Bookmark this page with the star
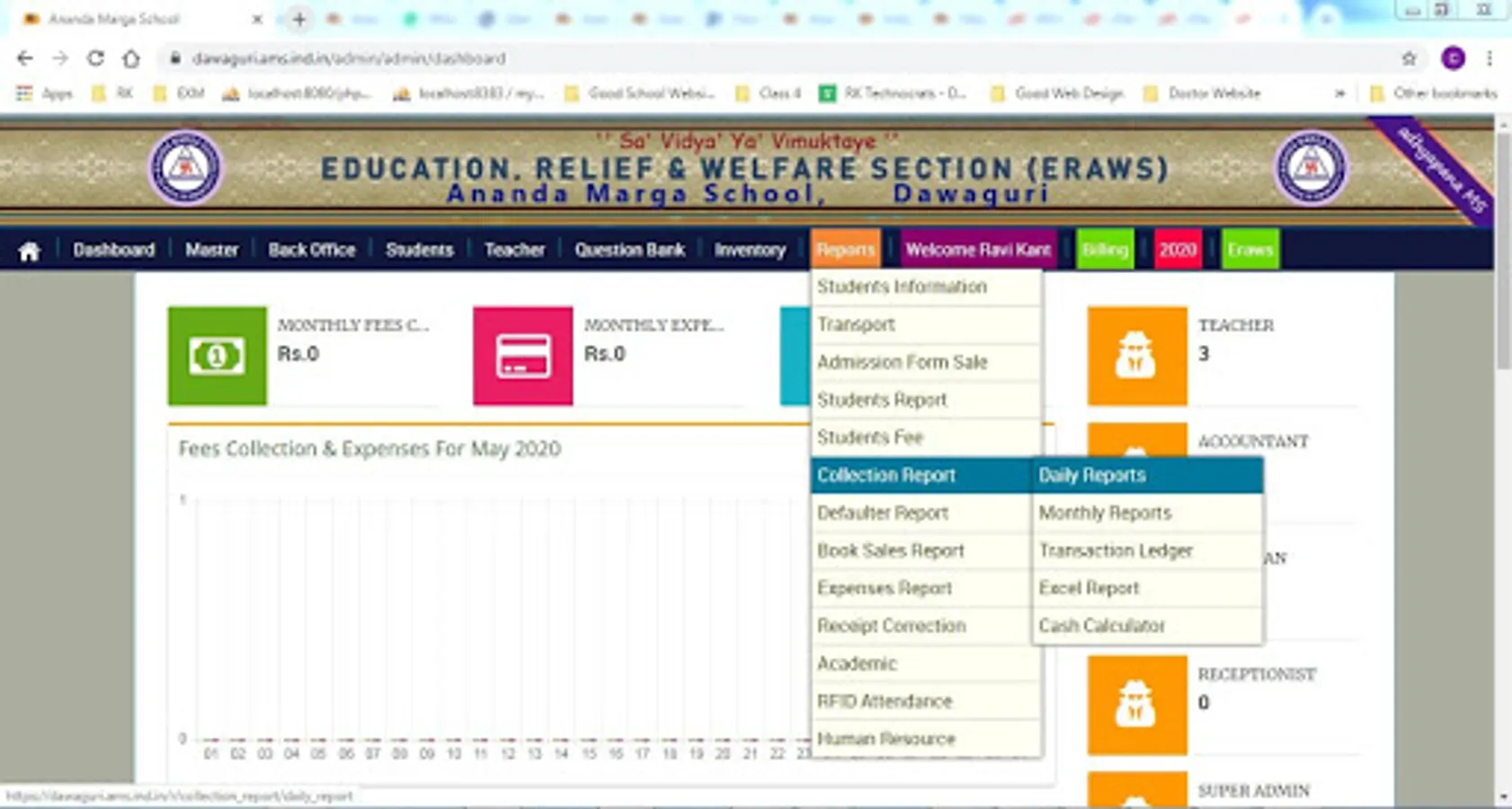 pyautogui.click(x=1409, y=58)
